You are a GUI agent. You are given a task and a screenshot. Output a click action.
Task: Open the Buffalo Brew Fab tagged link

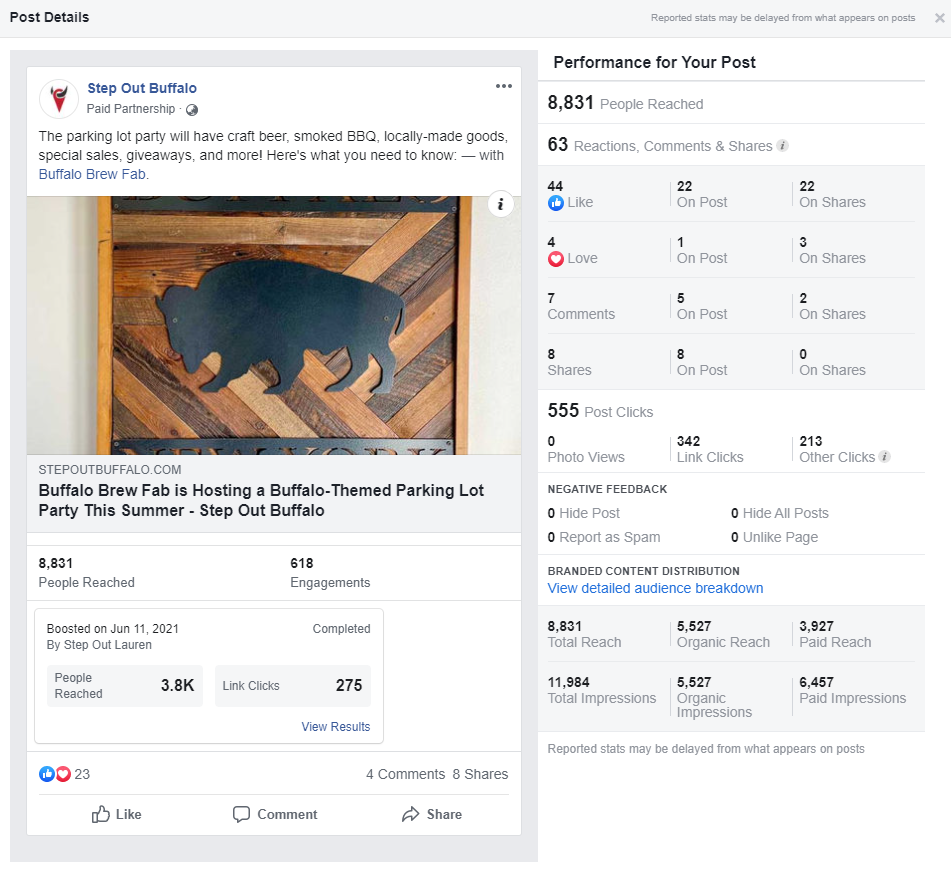92,174
